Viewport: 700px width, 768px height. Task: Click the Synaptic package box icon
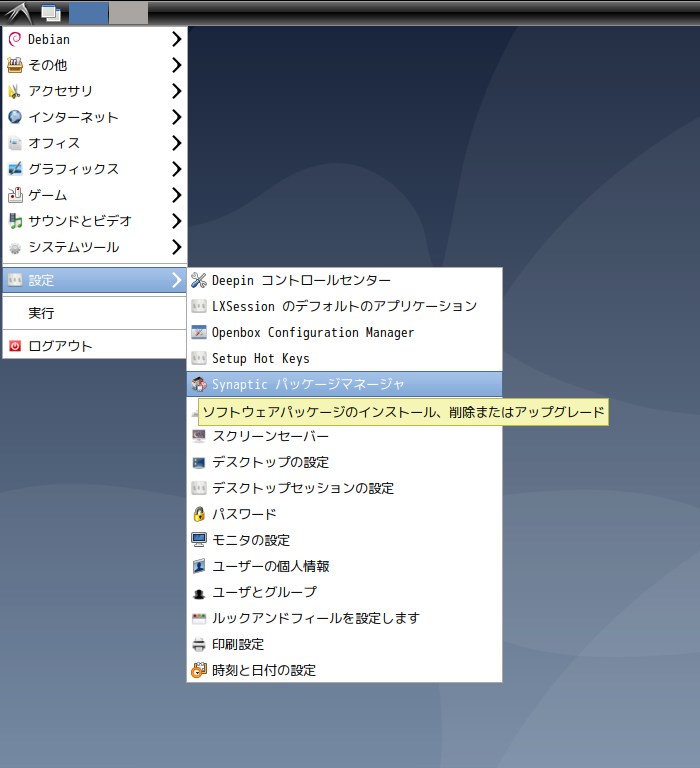click(199, 384)
